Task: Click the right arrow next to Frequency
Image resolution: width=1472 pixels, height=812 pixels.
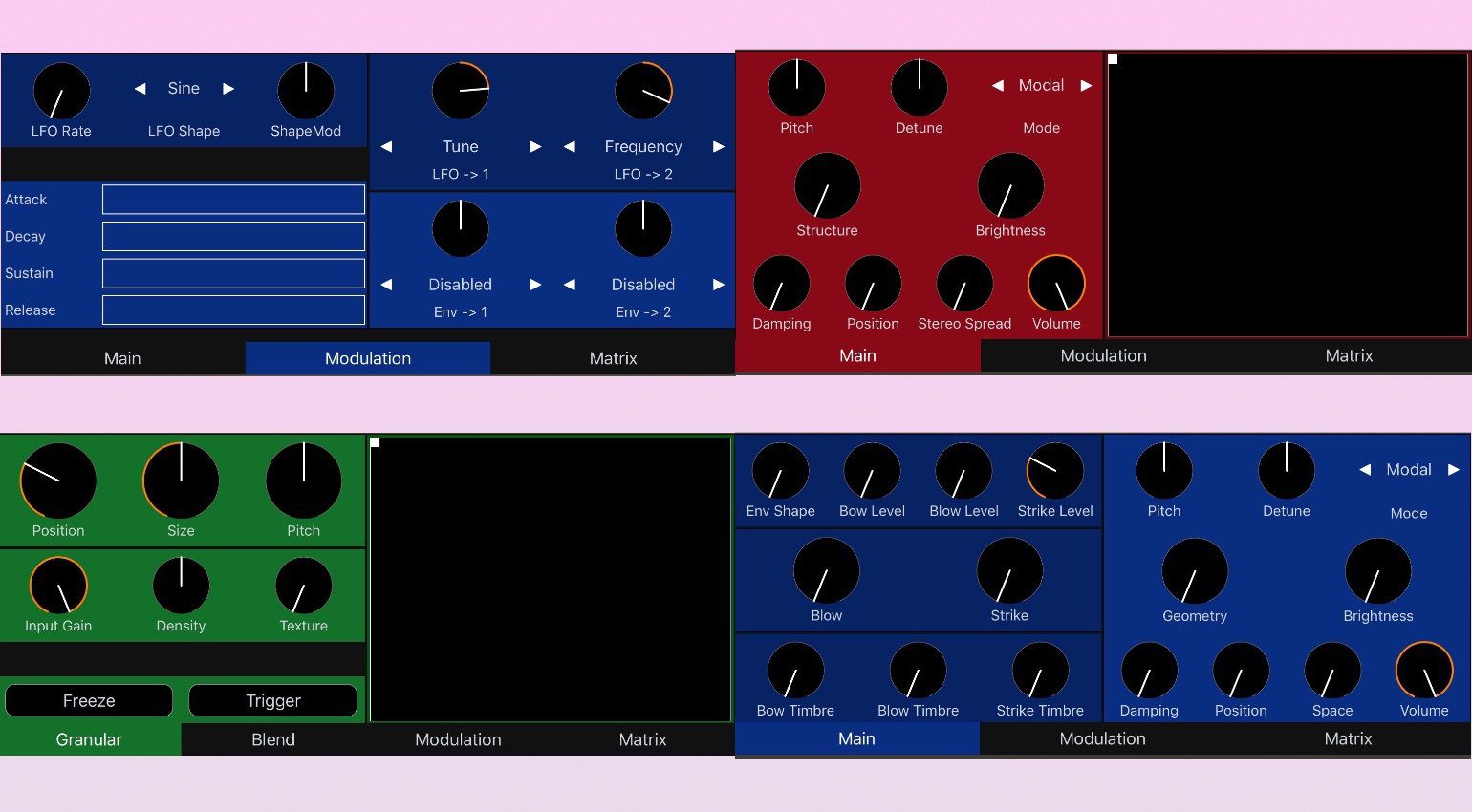Action: pos(719,147)
